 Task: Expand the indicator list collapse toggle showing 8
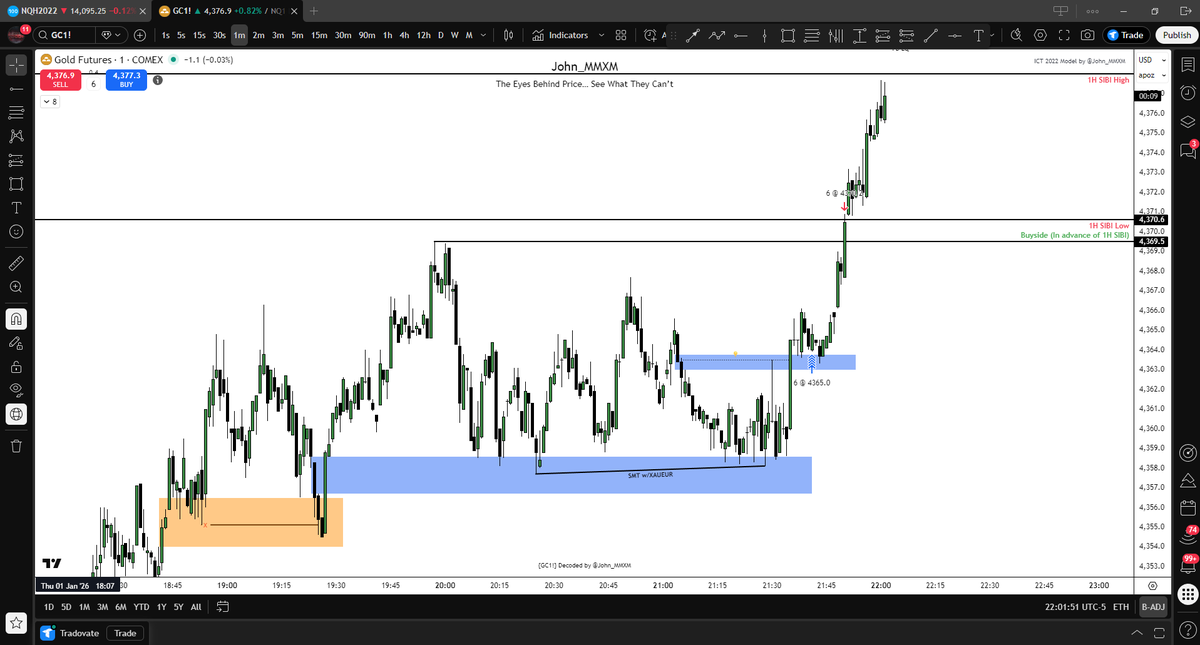click(50, 102)
